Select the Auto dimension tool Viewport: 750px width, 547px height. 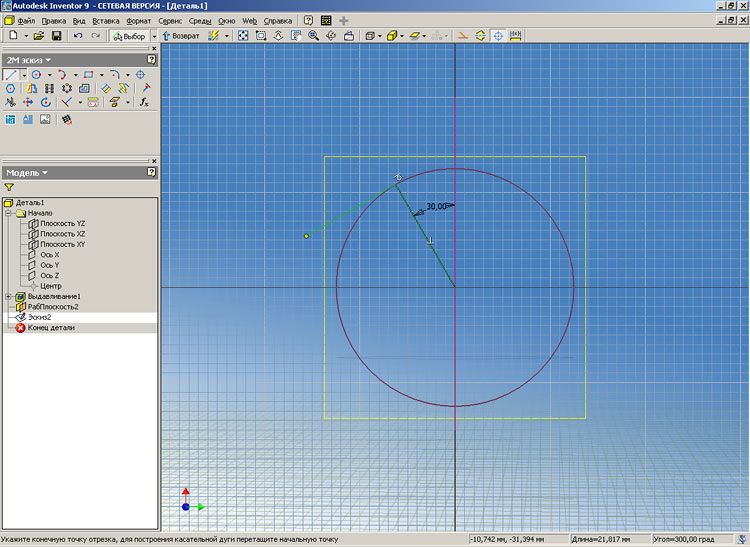tap(123, 88)
